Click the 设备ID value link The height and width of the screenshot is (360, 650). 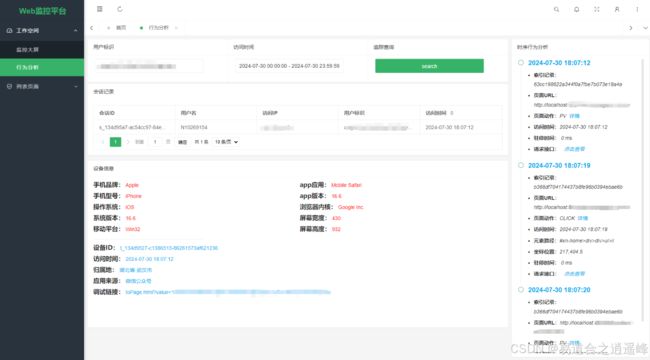(x=169, y=248)
